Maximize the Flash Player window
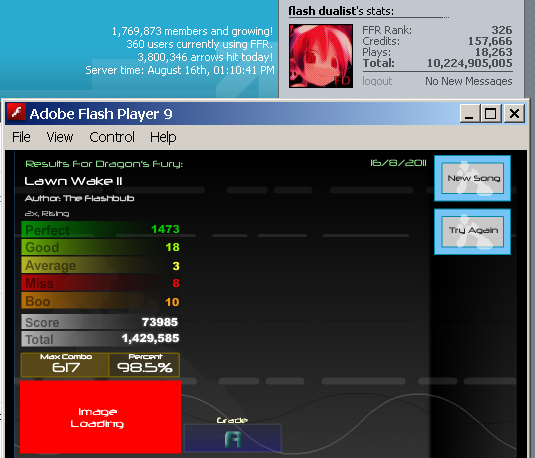The height and width of the screenshot is (458, 535). point(491,113)
